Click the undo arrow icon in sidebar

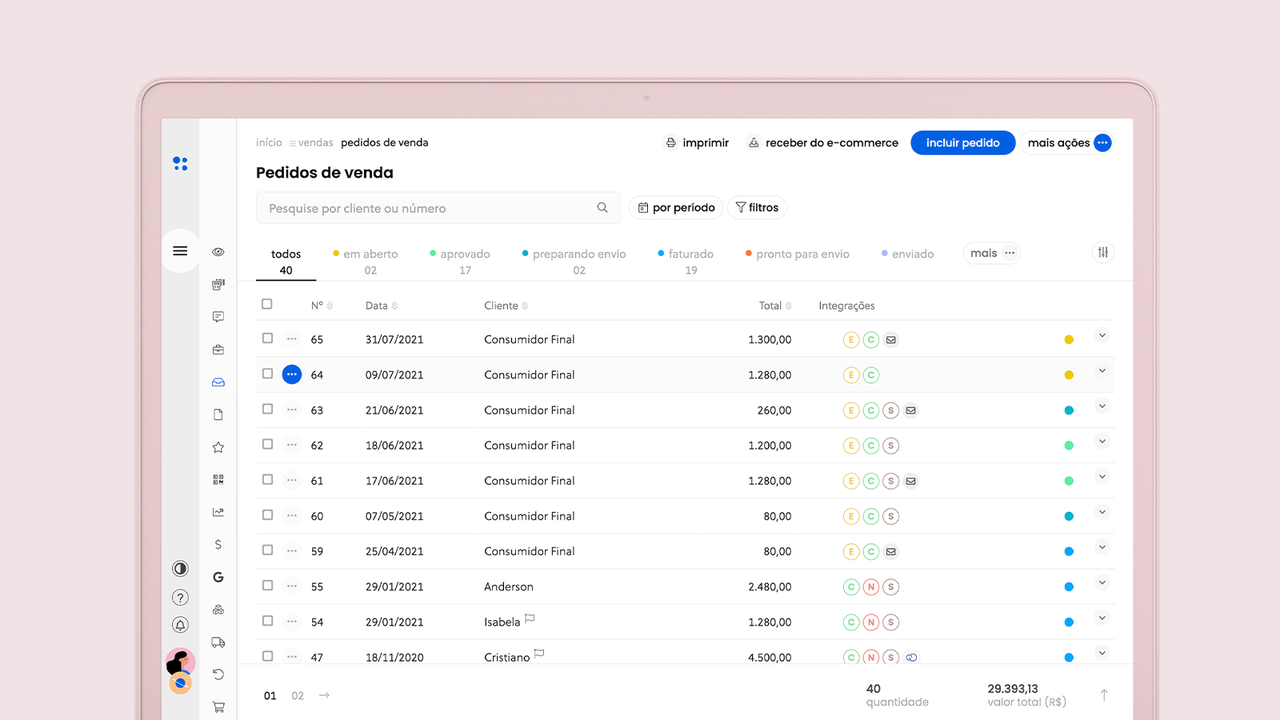pos(218,675)
